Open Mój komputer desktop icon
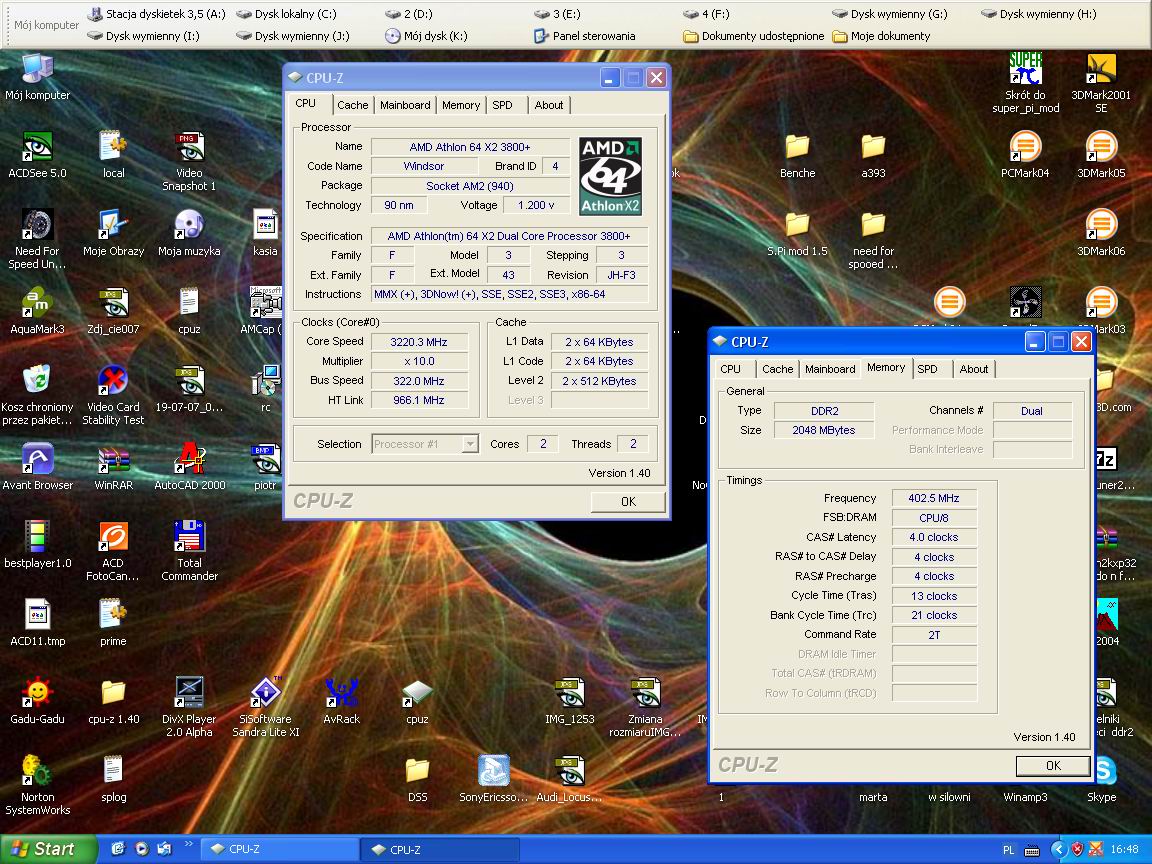Image resolution: width=1152 pixels, height=864 pixels. 37,76
